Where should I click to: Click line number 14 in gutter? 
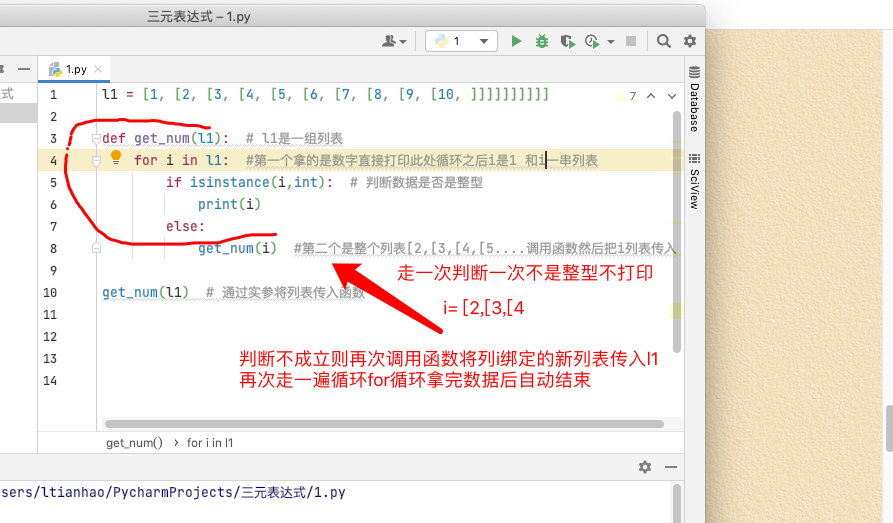tap(50, 381)
